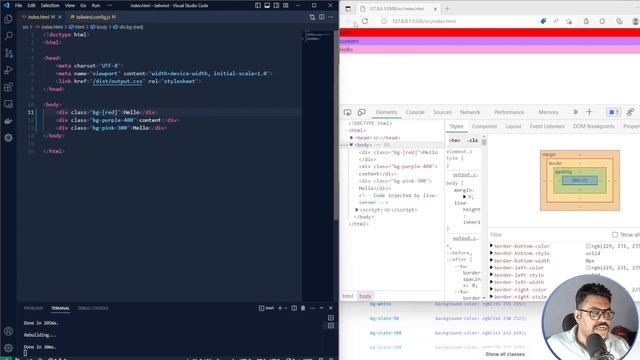This screenshot has width=640, height=360.
Task: Open the Memory DevTools tab
Action: (x=548, y=112)
